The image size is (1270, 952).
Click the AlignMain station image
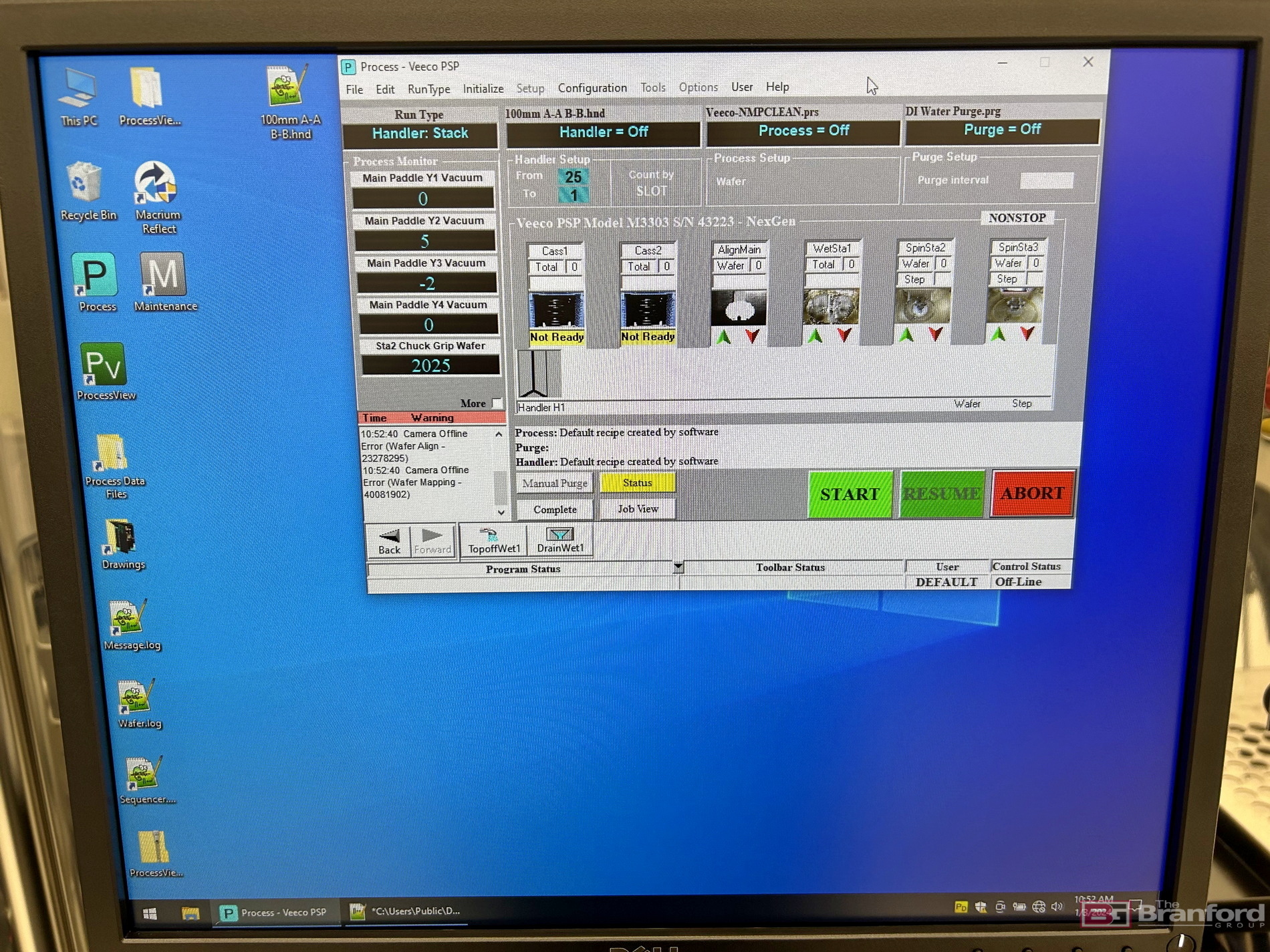click(739, 309)
